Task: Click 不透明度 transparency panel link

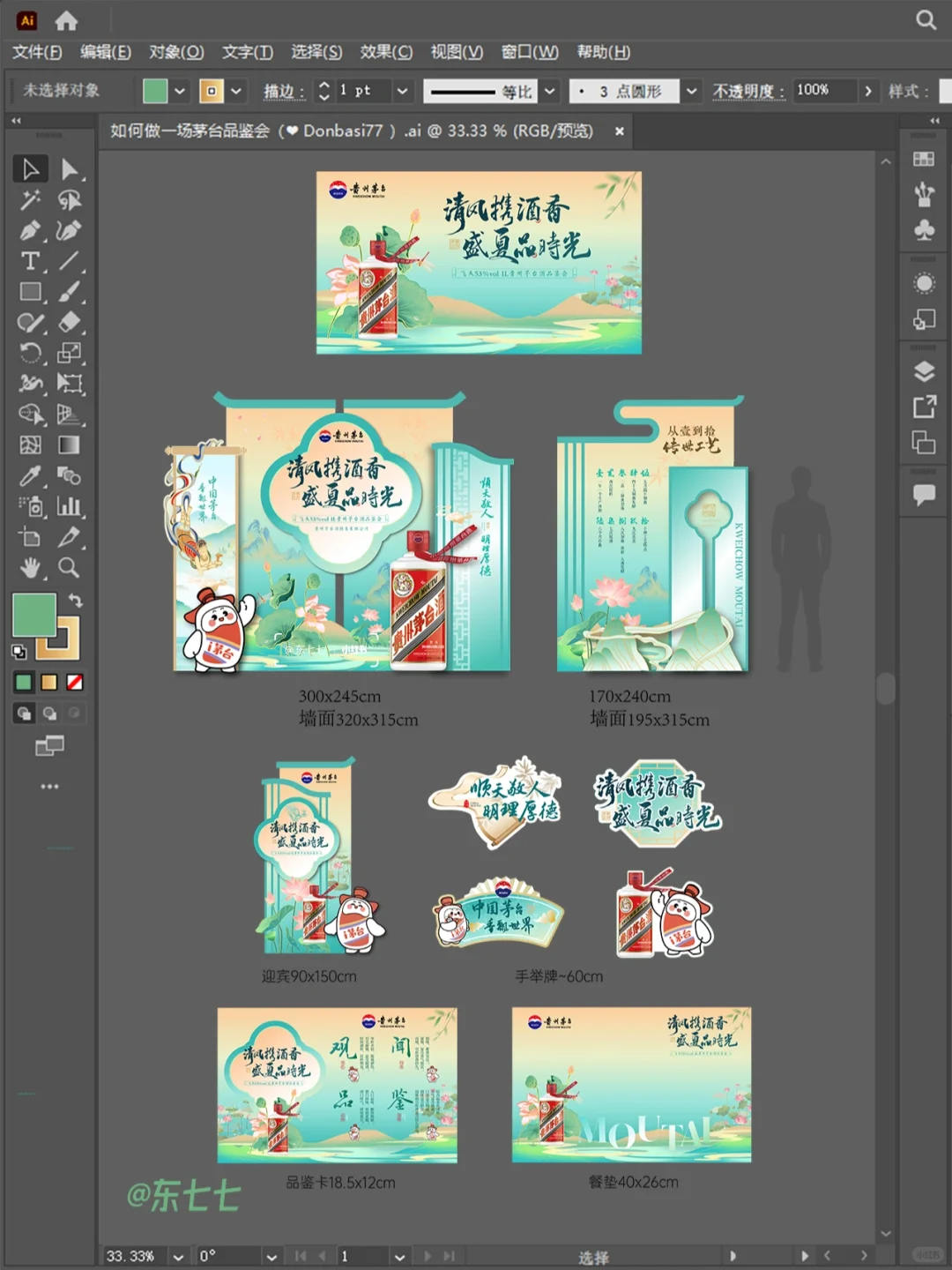Action: point(747,91)
